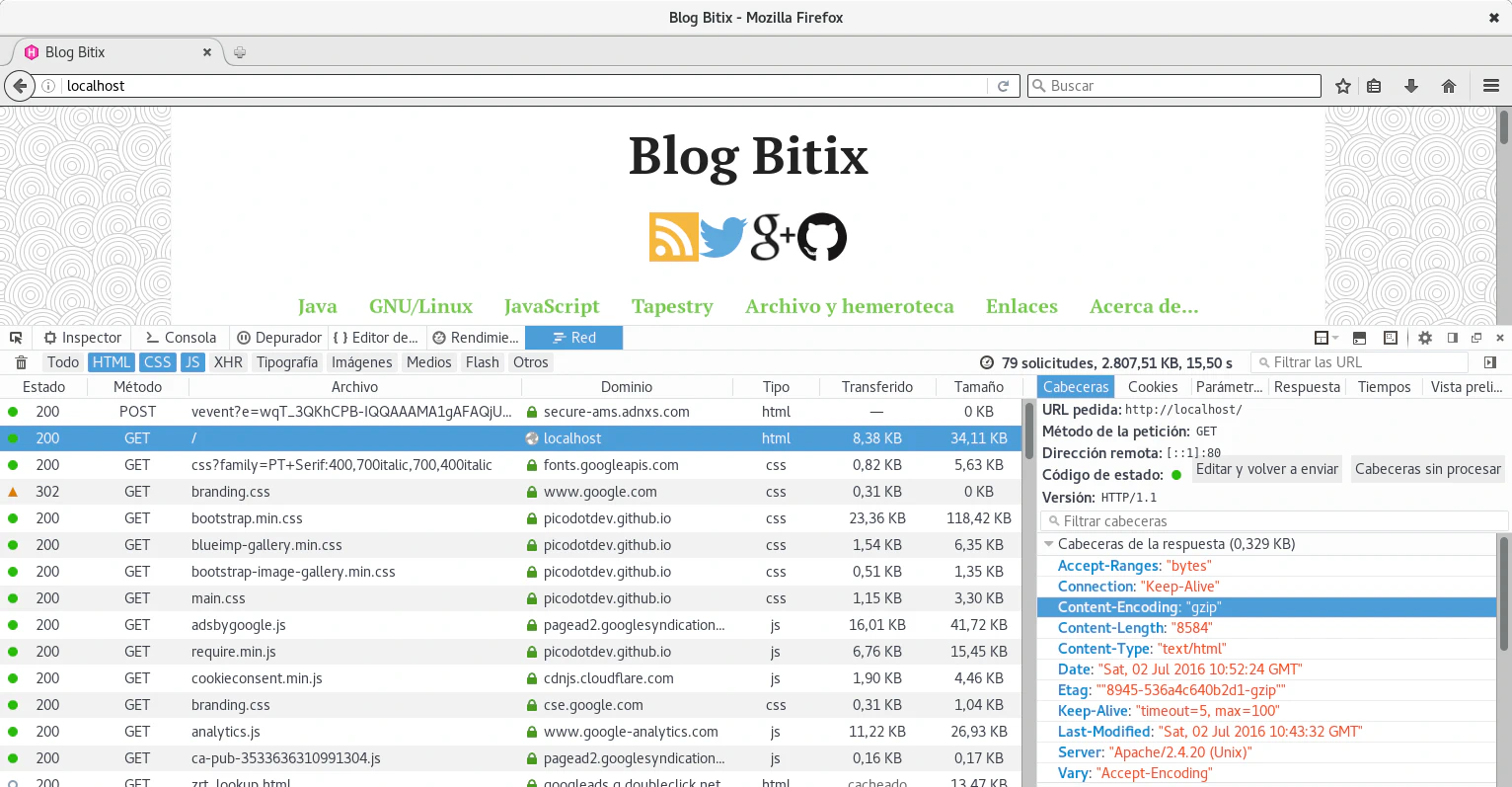Open devtools settings gear

[1424, 338]
